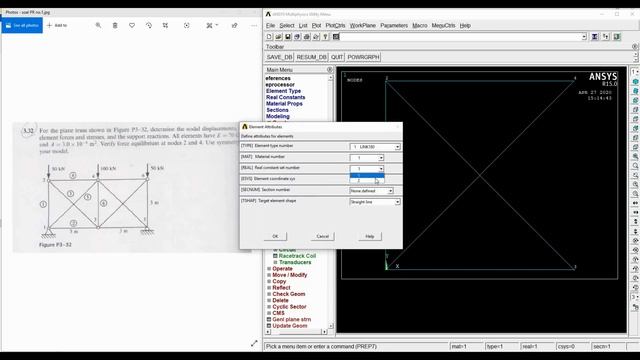This screenshot has height=360, width=640.
Task: Collapse the ANSYS Toolbar panel icon
Action: click(x=634, y=47)
